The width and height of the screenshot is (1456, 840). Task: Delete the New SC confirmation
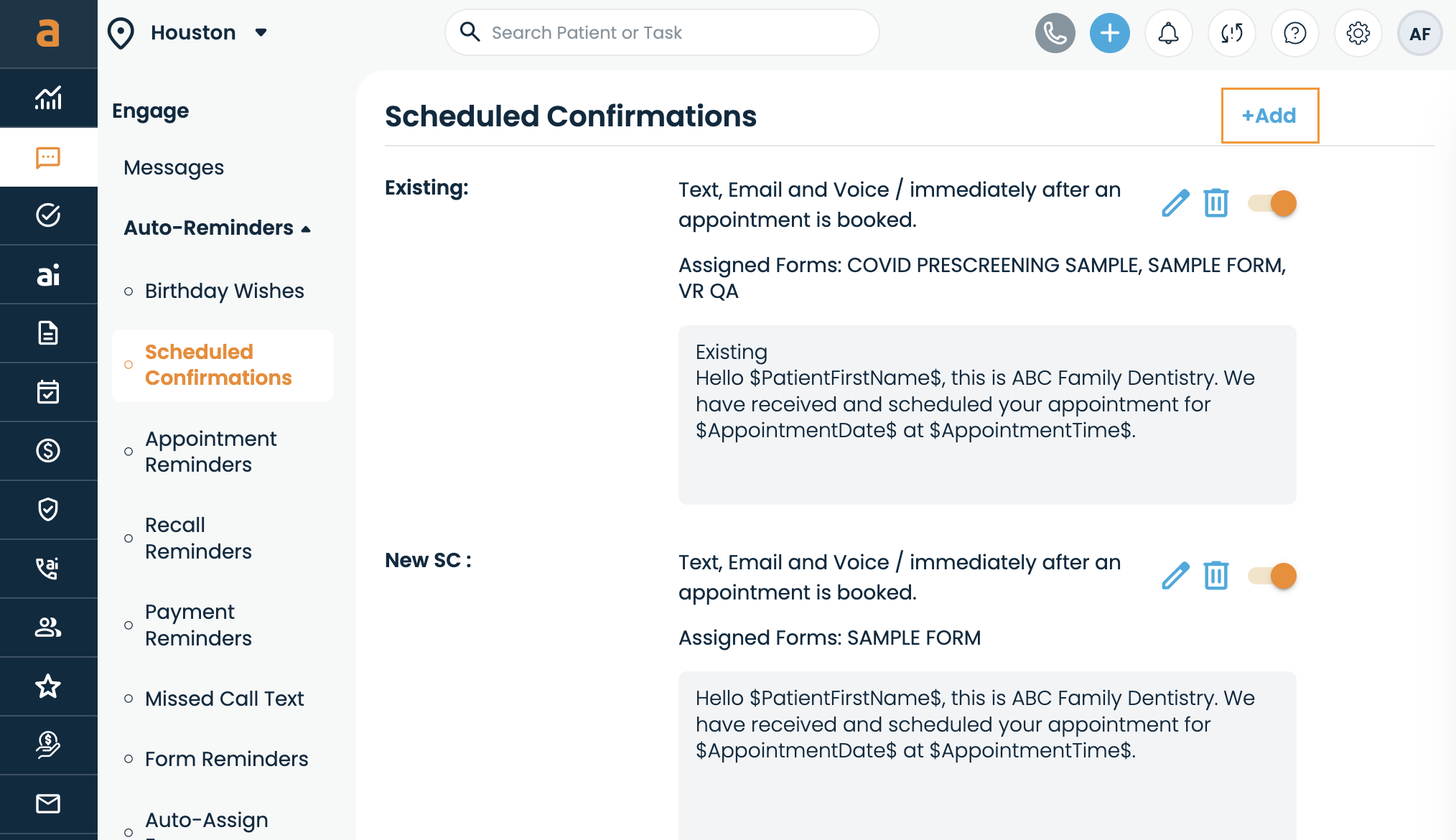1215,576
